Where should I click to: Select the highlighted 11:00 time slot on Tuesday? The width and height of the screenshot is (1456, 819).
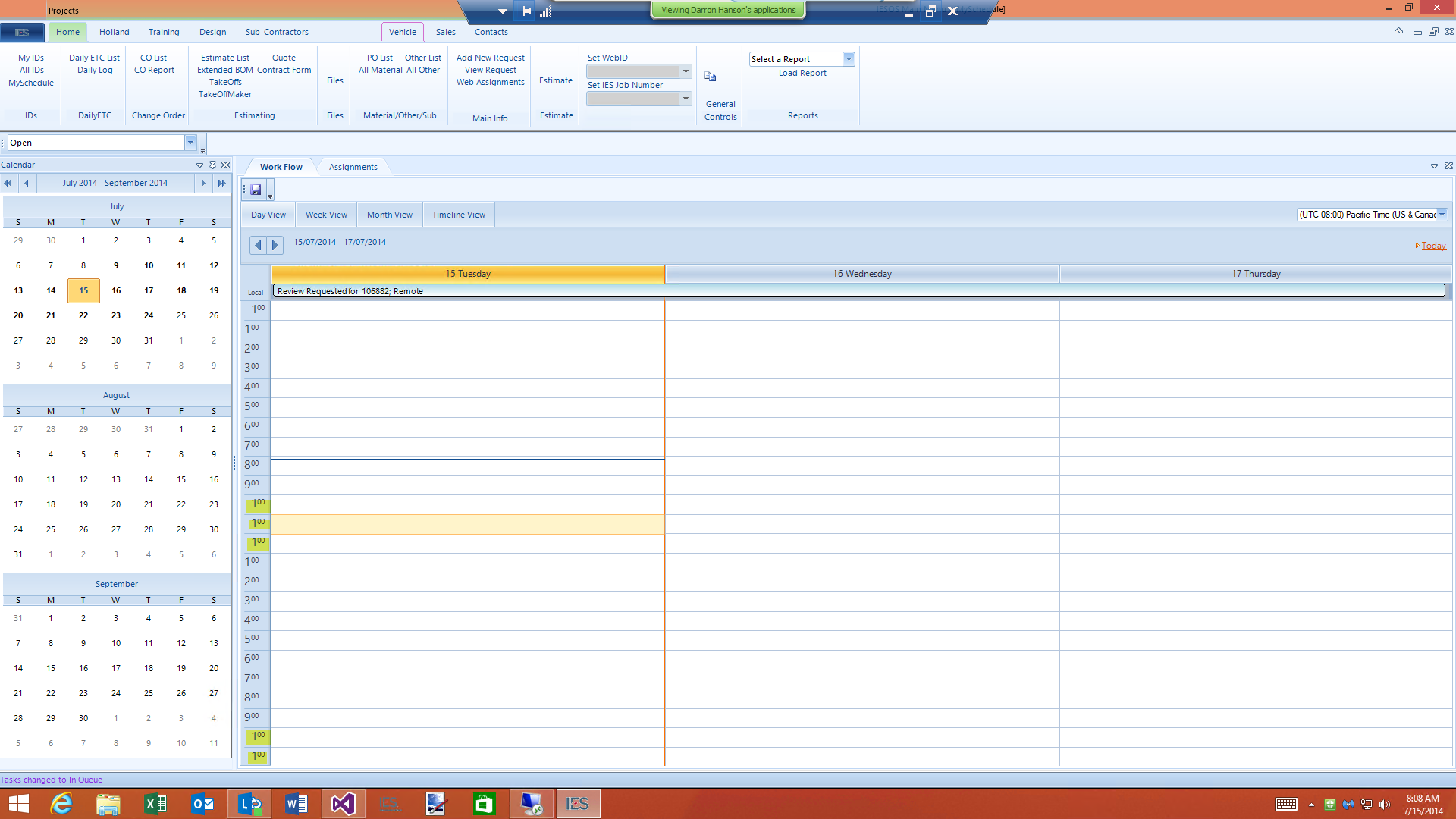pyautogui.click(x=468, y=524)
